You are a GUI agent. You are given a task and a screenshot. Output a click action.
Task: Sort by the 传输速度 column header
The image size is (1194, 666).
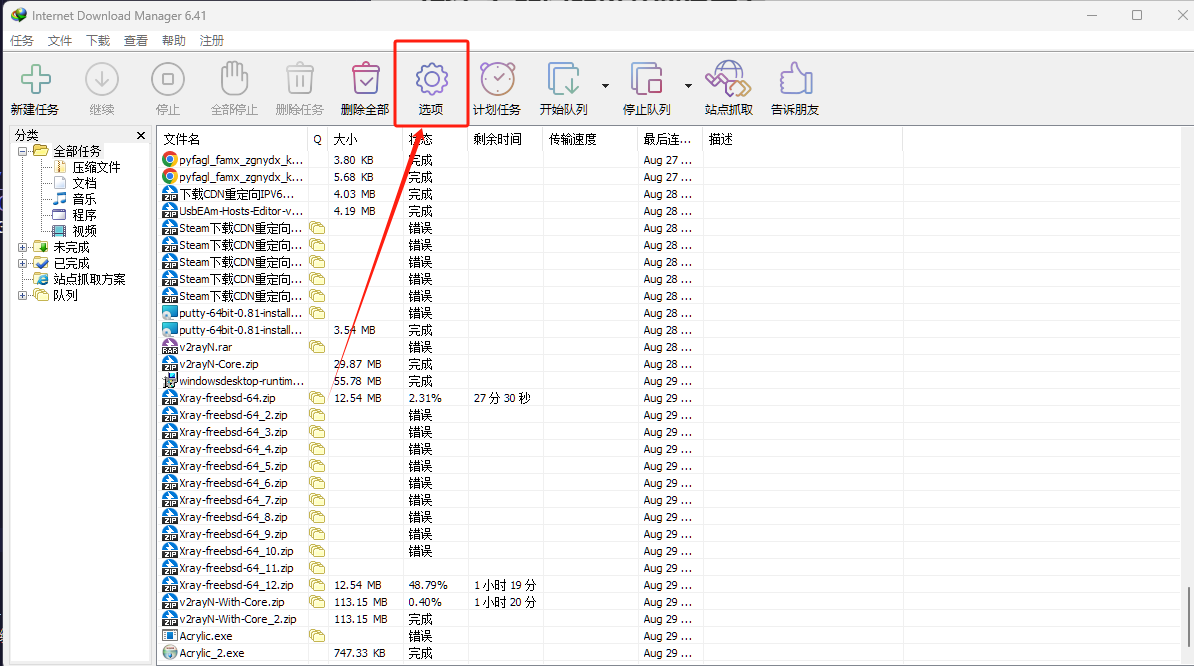pos(590,139)
